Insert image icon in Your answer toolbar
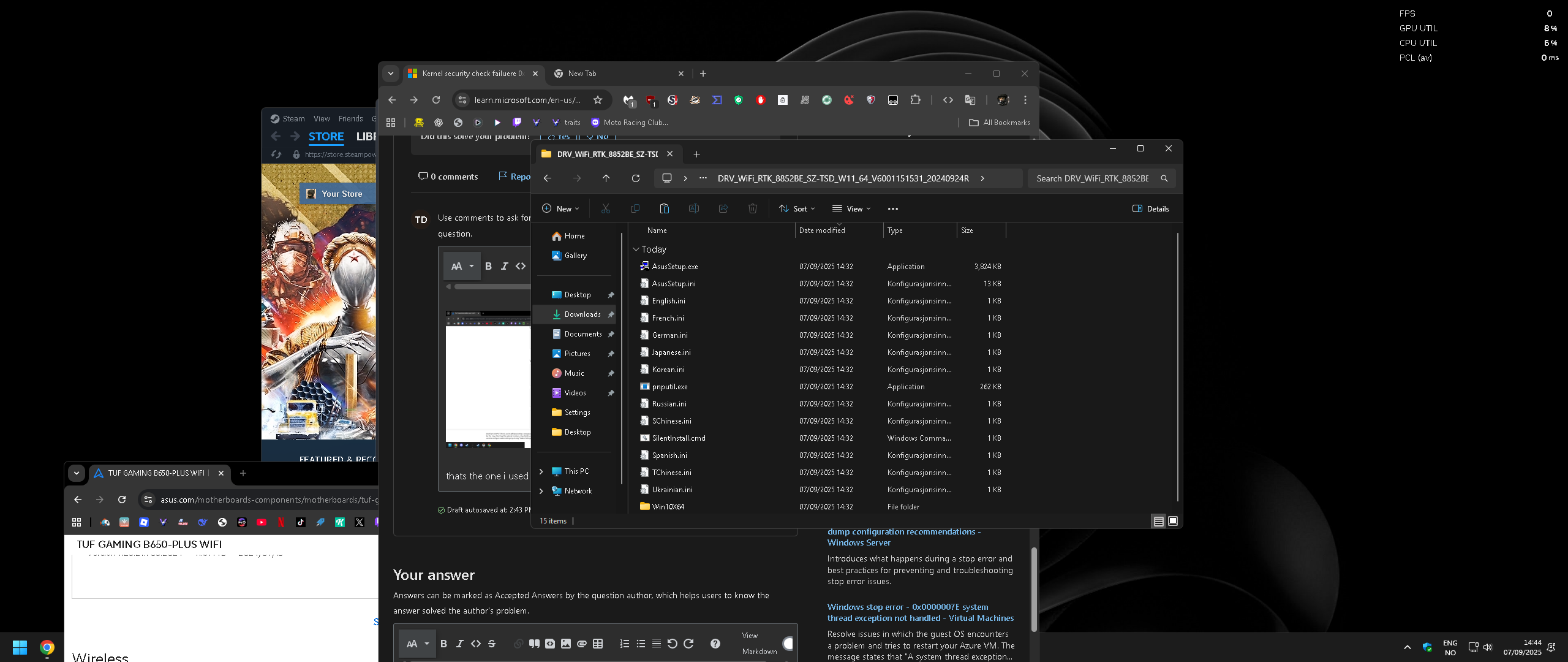 [x=566, y=644]
